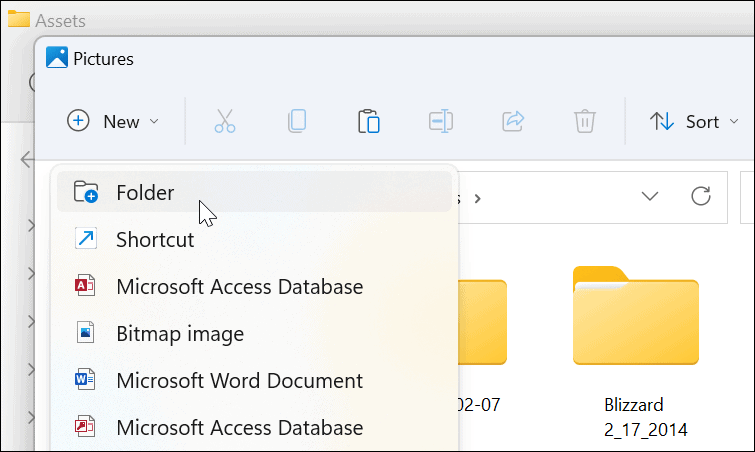This screenshot has height=452, width=755.
Task: Create a new Microsoft Word Document
Action: click(x=239, y=381)
